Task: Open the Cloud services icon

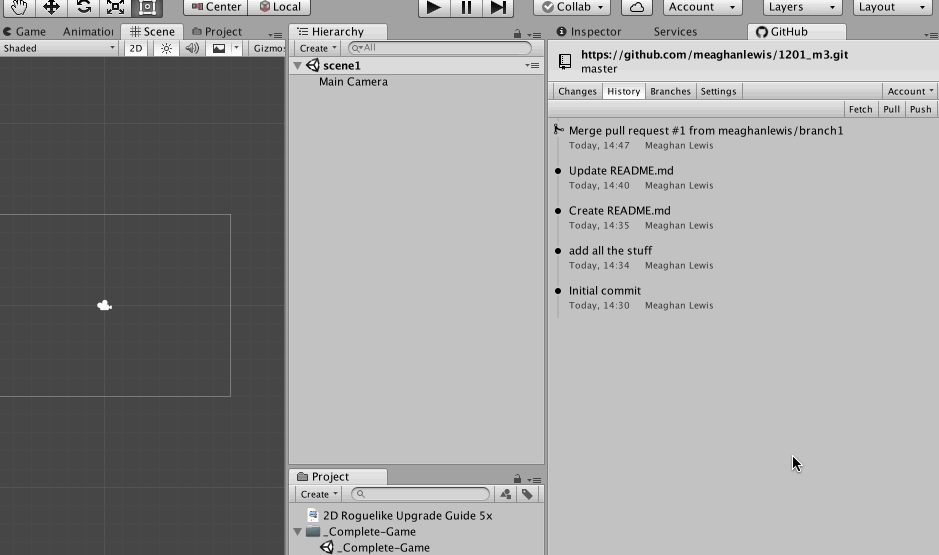Action: (x=637, y=7)
